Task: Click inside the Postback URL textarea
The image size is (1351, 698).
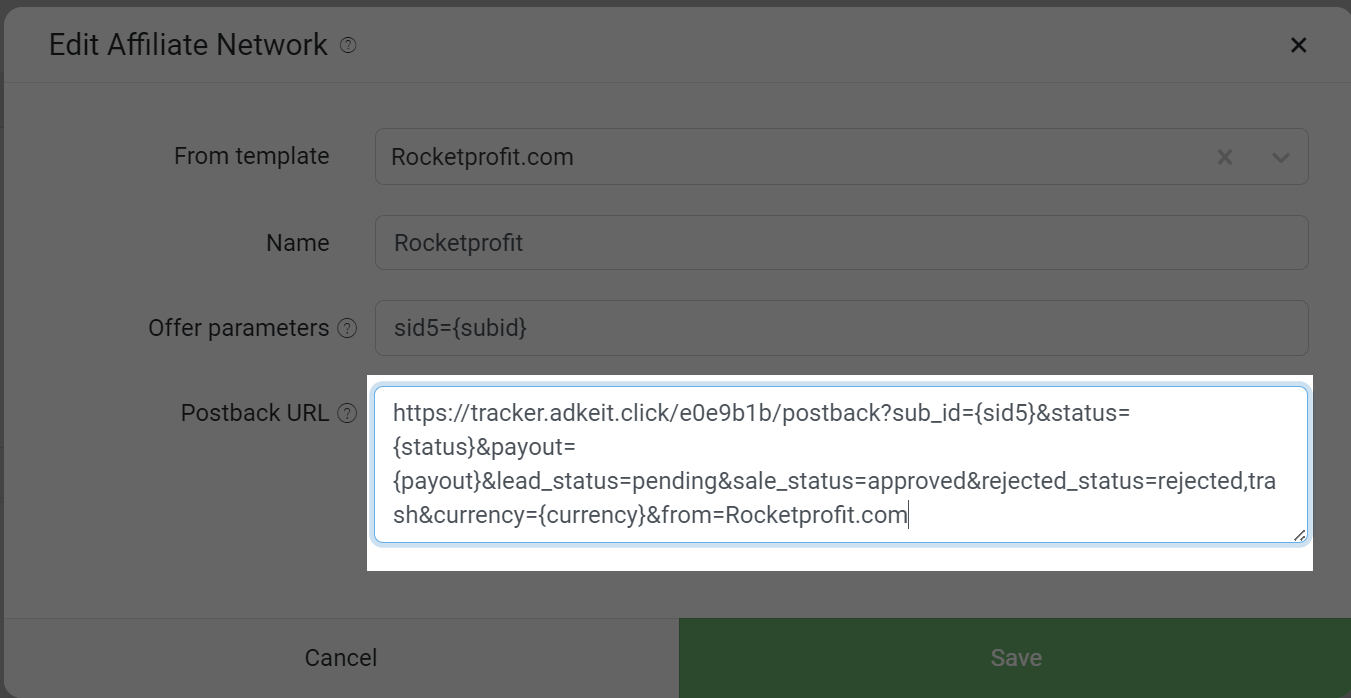Action: coord(840,465)
